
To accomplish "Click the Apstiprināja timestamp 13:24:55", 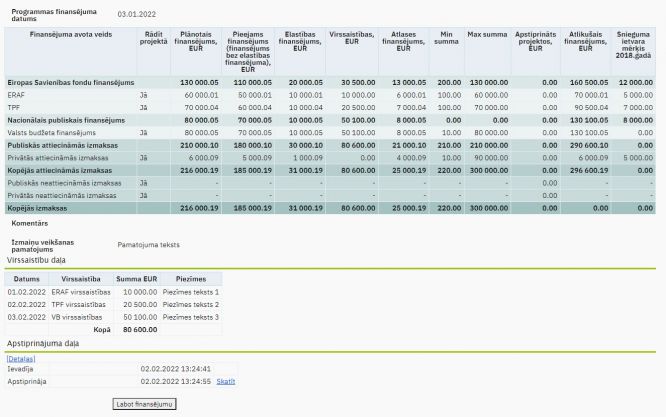I will click(x=175, y=381).
